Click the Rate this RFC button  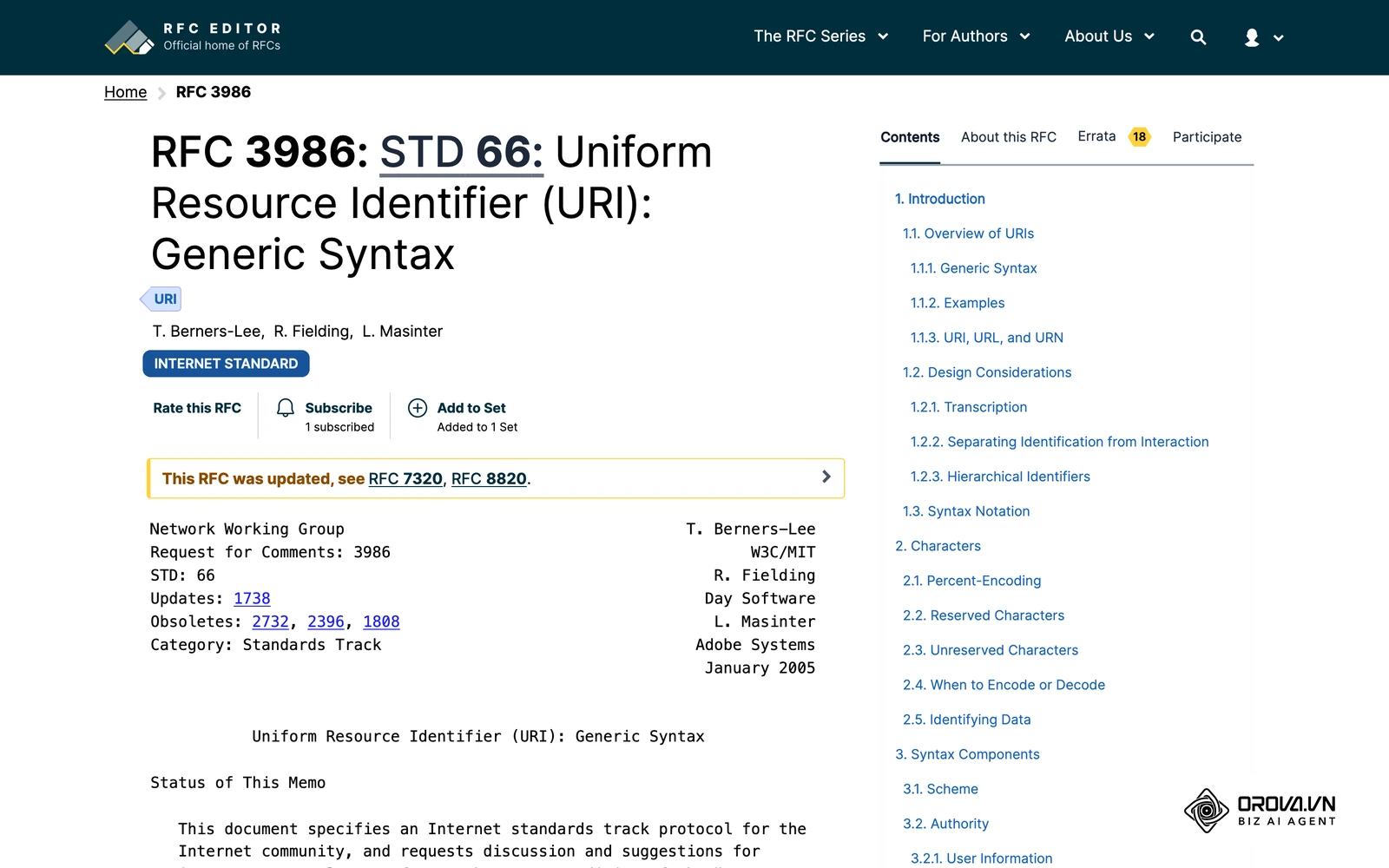[197, 408]
